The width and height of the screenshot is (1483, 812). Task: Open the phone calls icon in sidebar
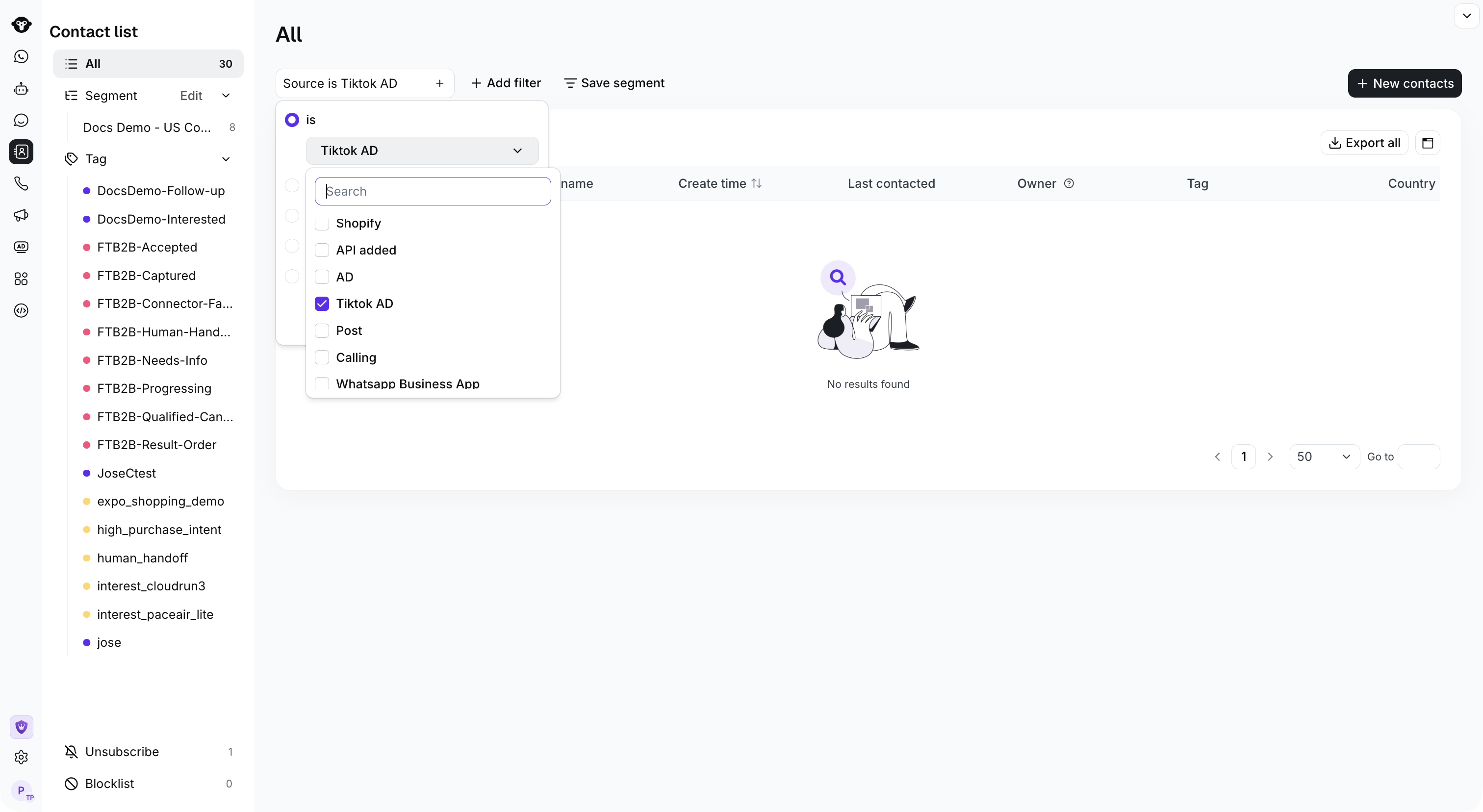[21, 183]
